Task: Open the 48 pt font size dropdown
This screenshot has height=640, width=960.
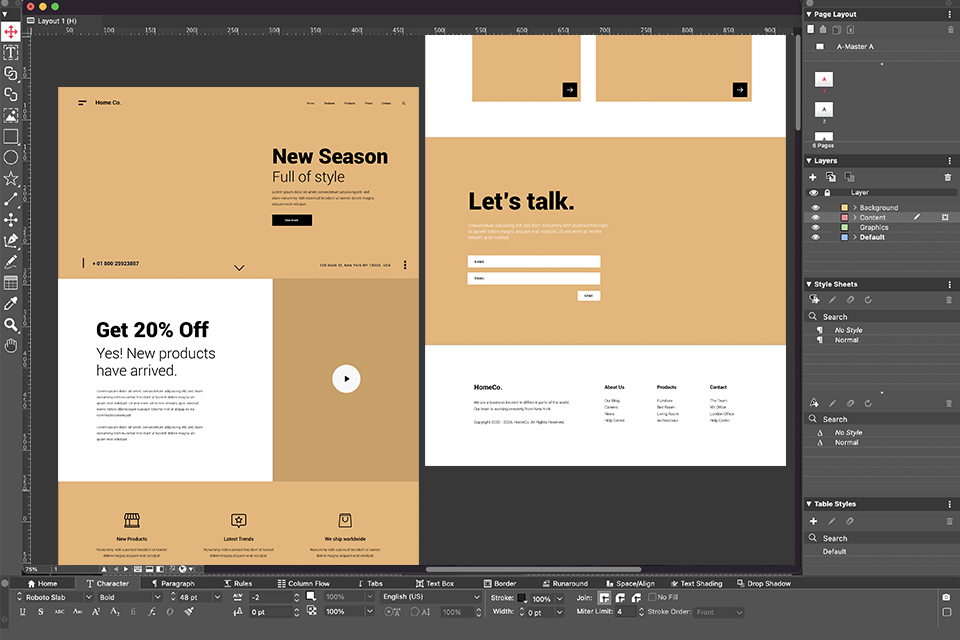Action: (x=217, y=597)
